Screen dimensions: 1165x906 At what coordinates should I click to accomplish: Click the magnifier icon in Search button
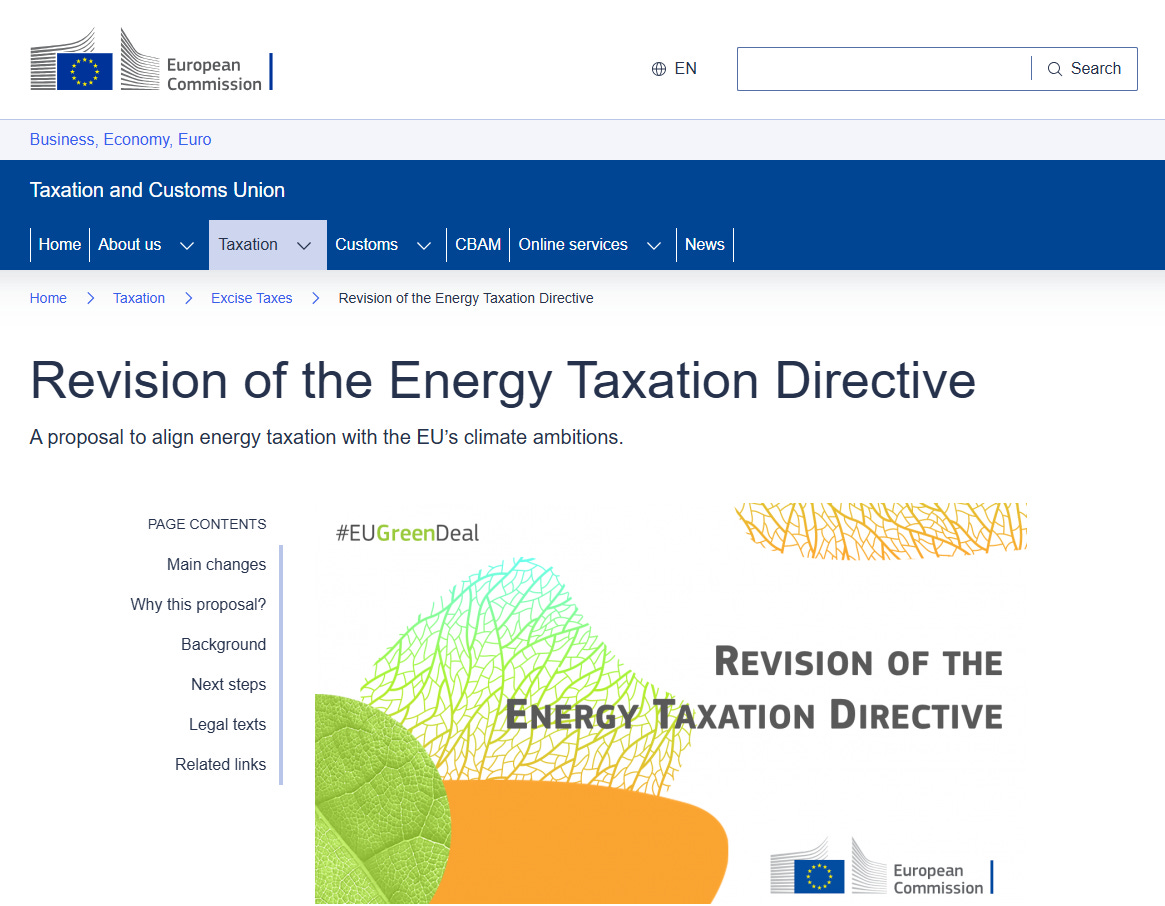1054,69
